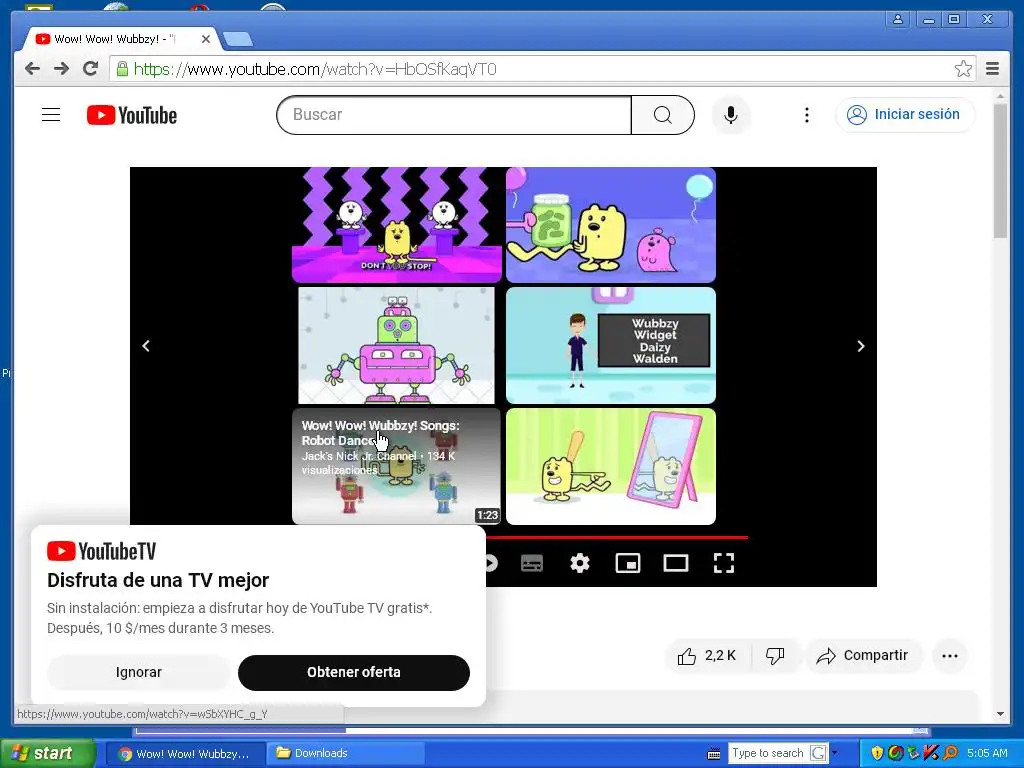Go to the YouTube home logo
Viewport: 1024px width, 768px height.
(x=132, y=115)
